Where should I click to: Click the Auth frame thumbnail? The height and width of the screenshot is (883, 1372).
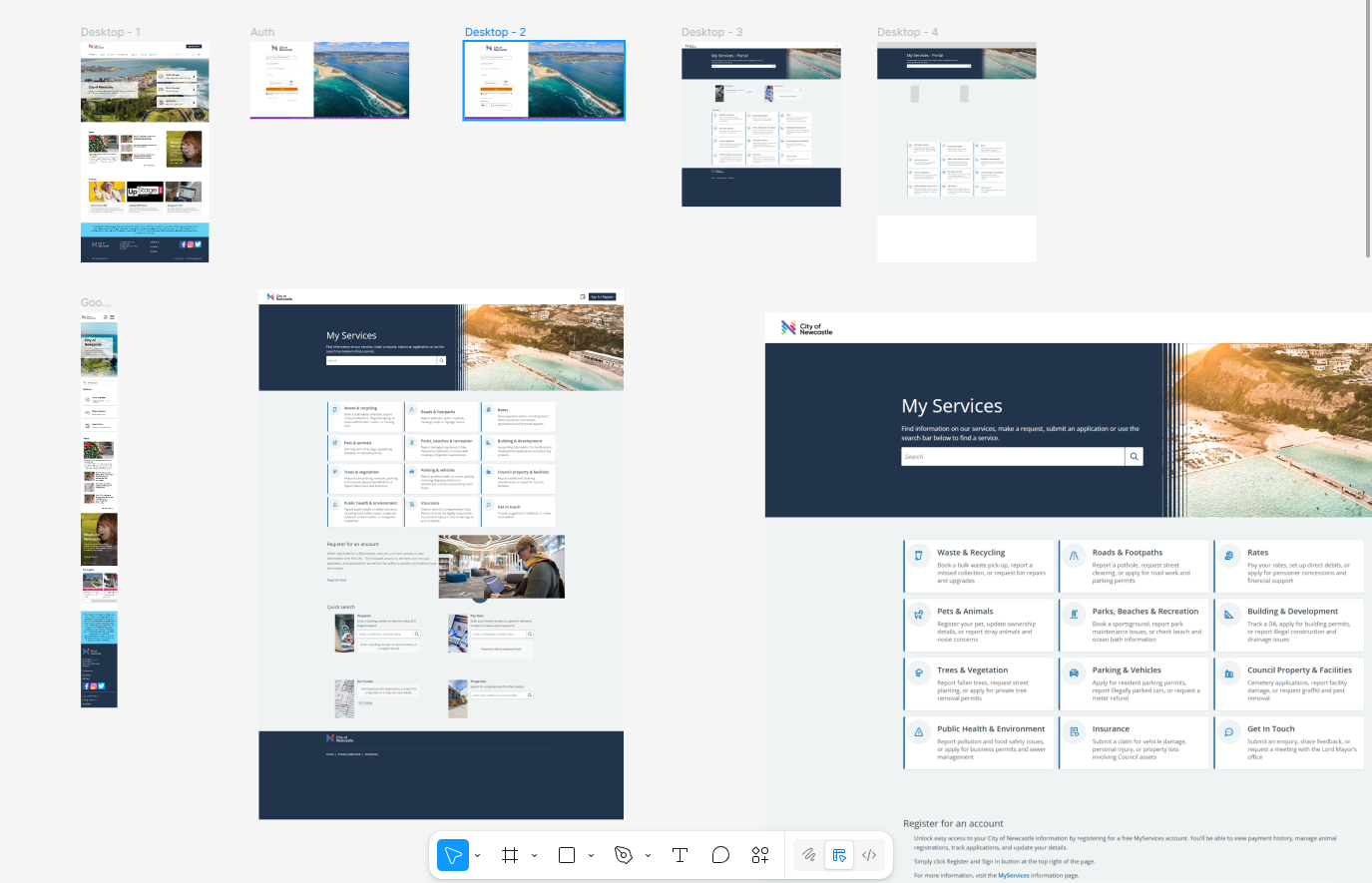pos(329,80)
